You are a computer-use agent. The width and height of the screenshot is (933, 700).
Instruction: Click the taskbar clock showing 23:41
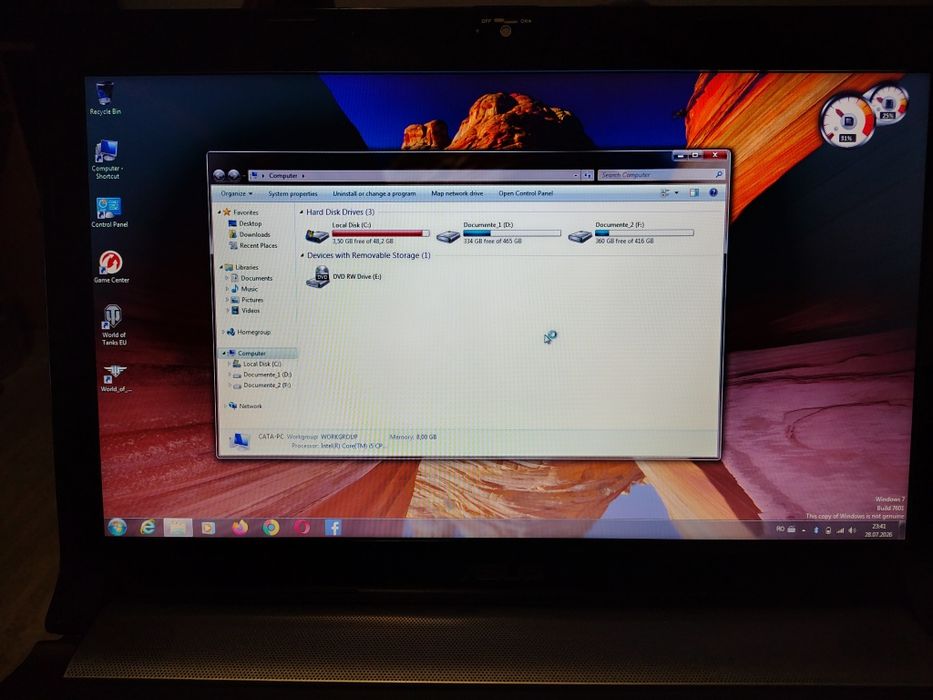881,530
